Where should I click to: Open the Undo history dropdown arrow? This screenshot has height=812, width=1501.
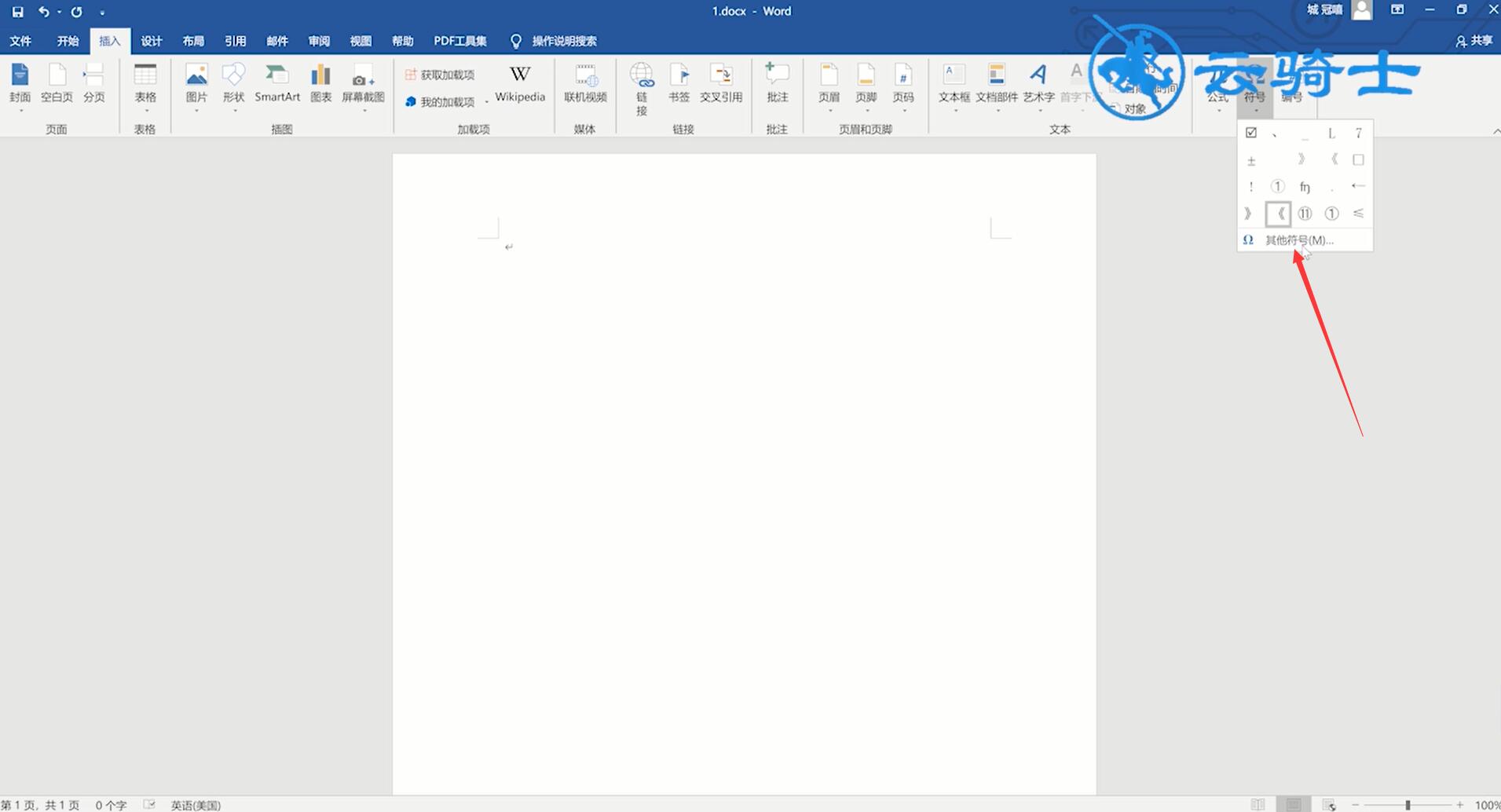click(x=59, y=13)
